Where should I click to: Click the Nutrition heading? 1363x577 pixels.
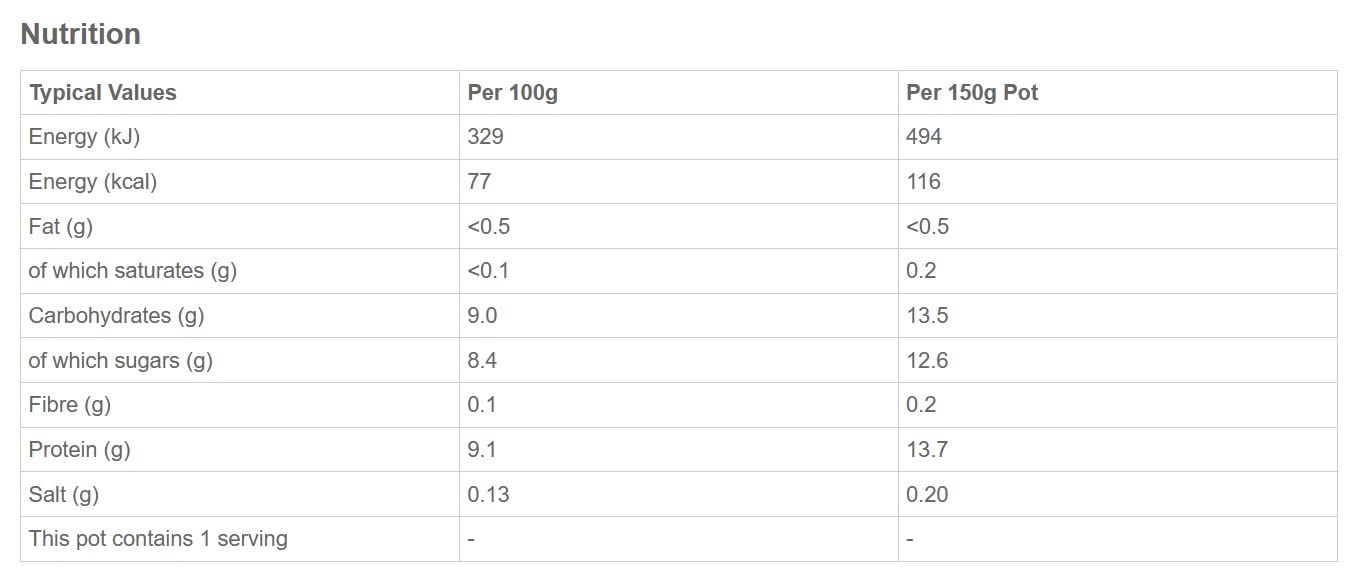tap(80, 34)
